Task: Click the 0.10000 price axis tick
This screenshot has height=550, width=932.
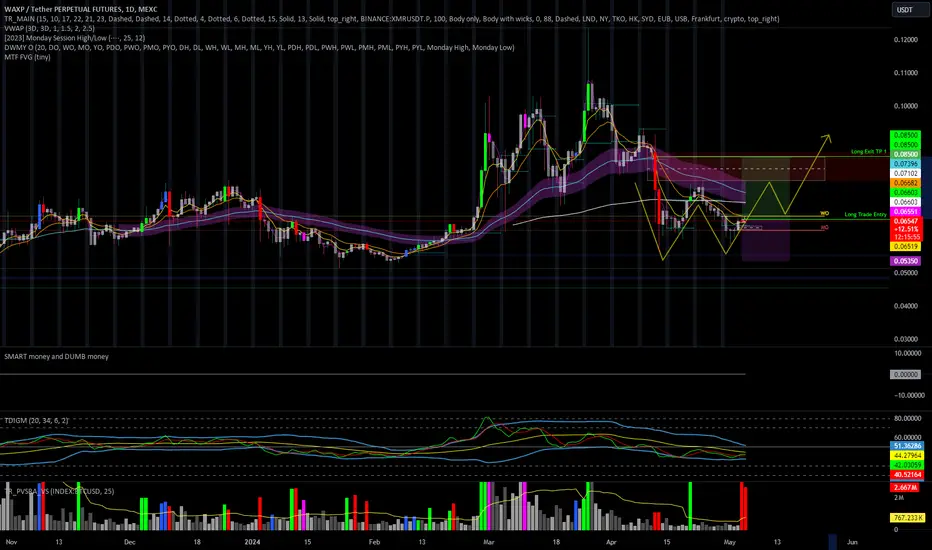Action: pos(906,106)
